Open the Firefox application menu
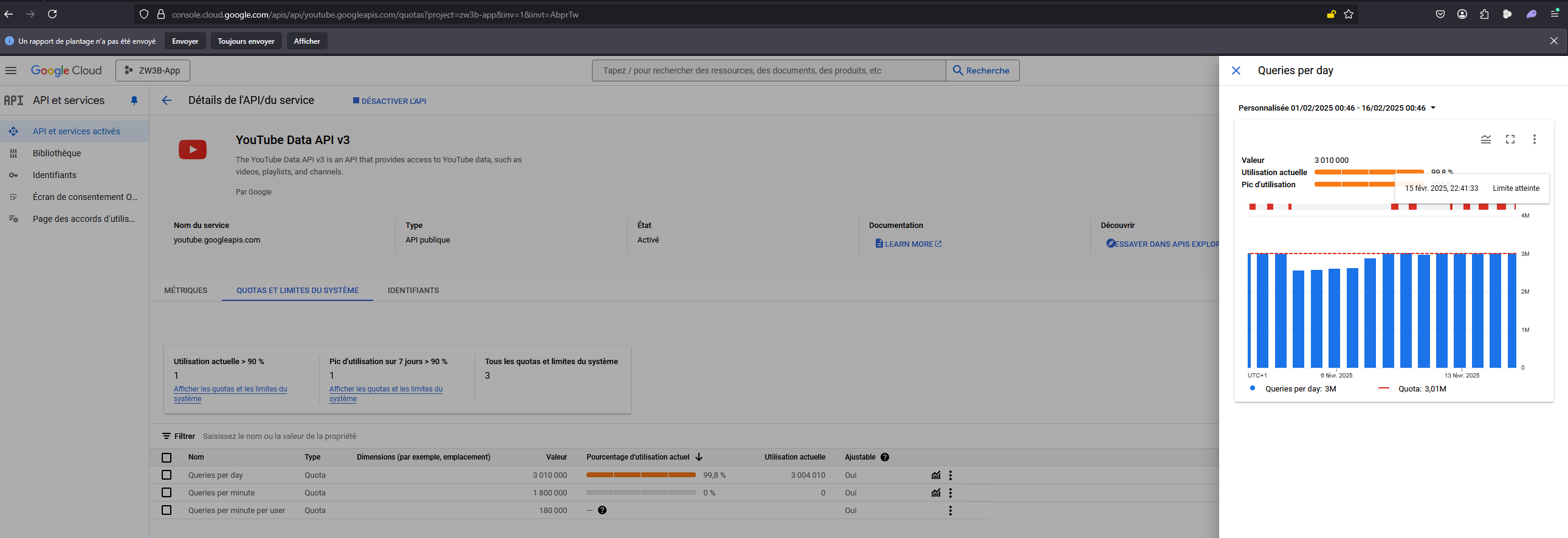1568x538 pixels. (1555, 14)
